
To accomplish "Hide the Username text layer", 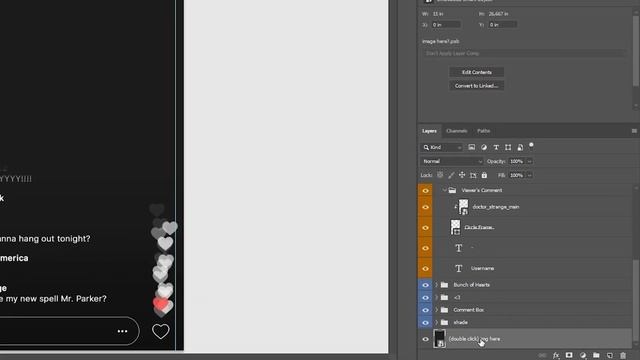I will coord(425,269).
